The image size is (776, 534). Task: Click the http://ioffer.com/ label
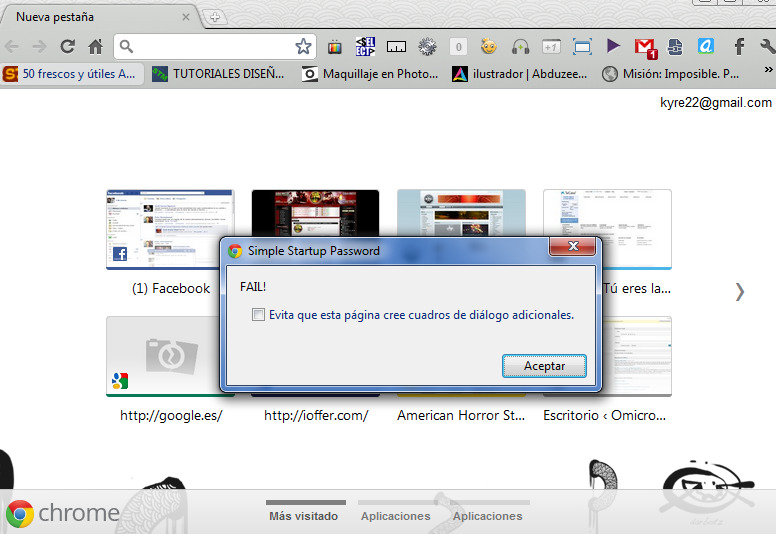316,415
